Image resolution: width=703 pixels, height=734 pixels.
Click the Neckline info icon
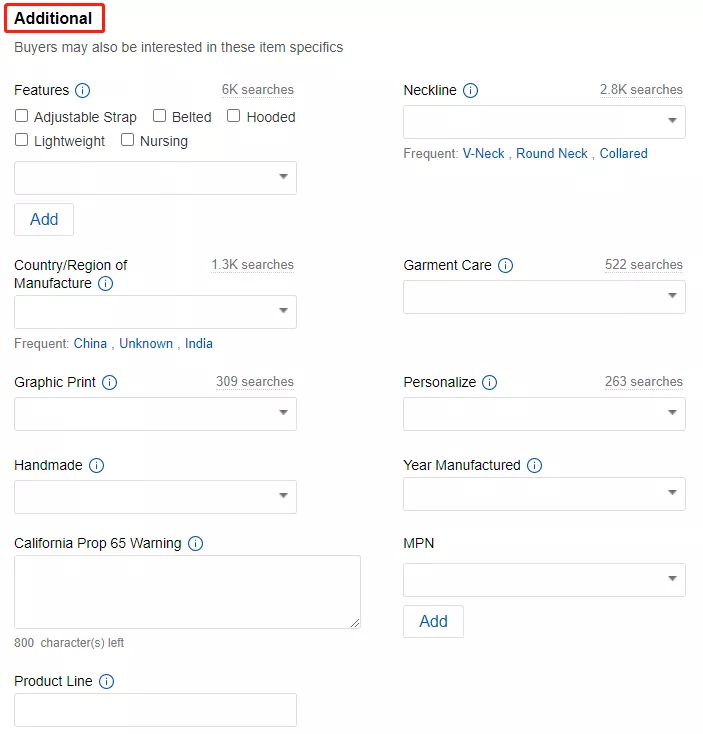click(471, 90)
